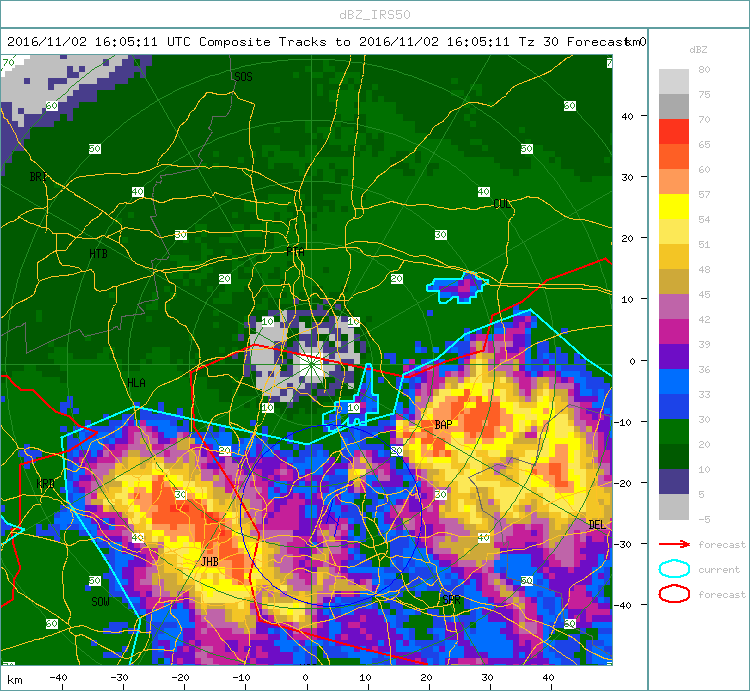Click the -40 tick on bottom axis
Viewport: 750px width, 691px height.
pyautogui.click(x=58, y=678)
